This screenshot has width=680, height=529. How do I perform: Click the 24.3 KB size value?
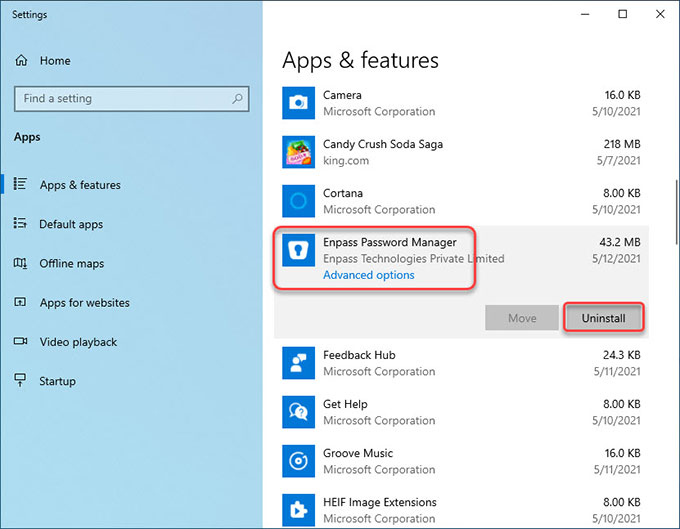click(621, 355)
